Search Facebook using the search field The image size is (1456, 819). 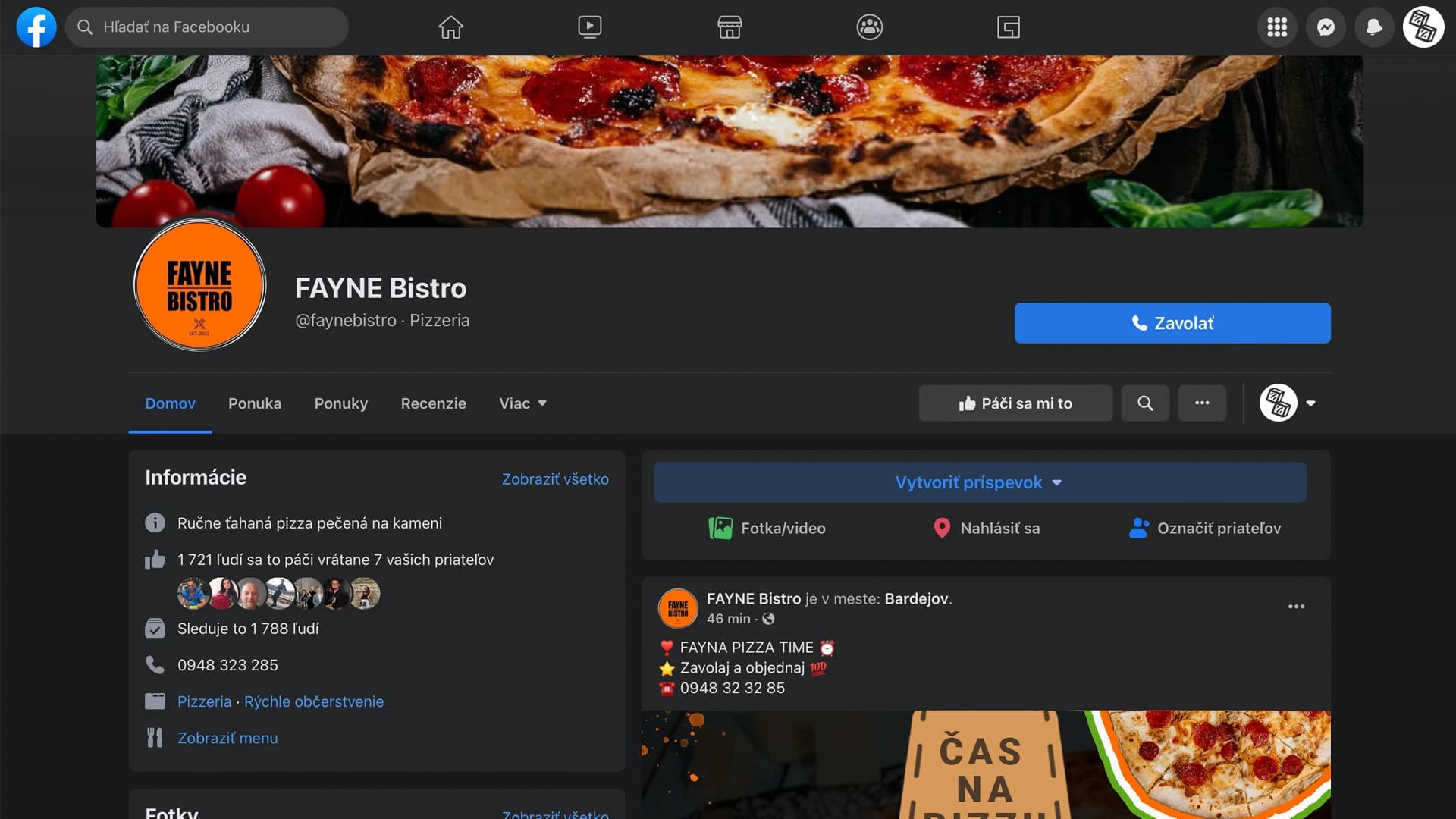206,27
